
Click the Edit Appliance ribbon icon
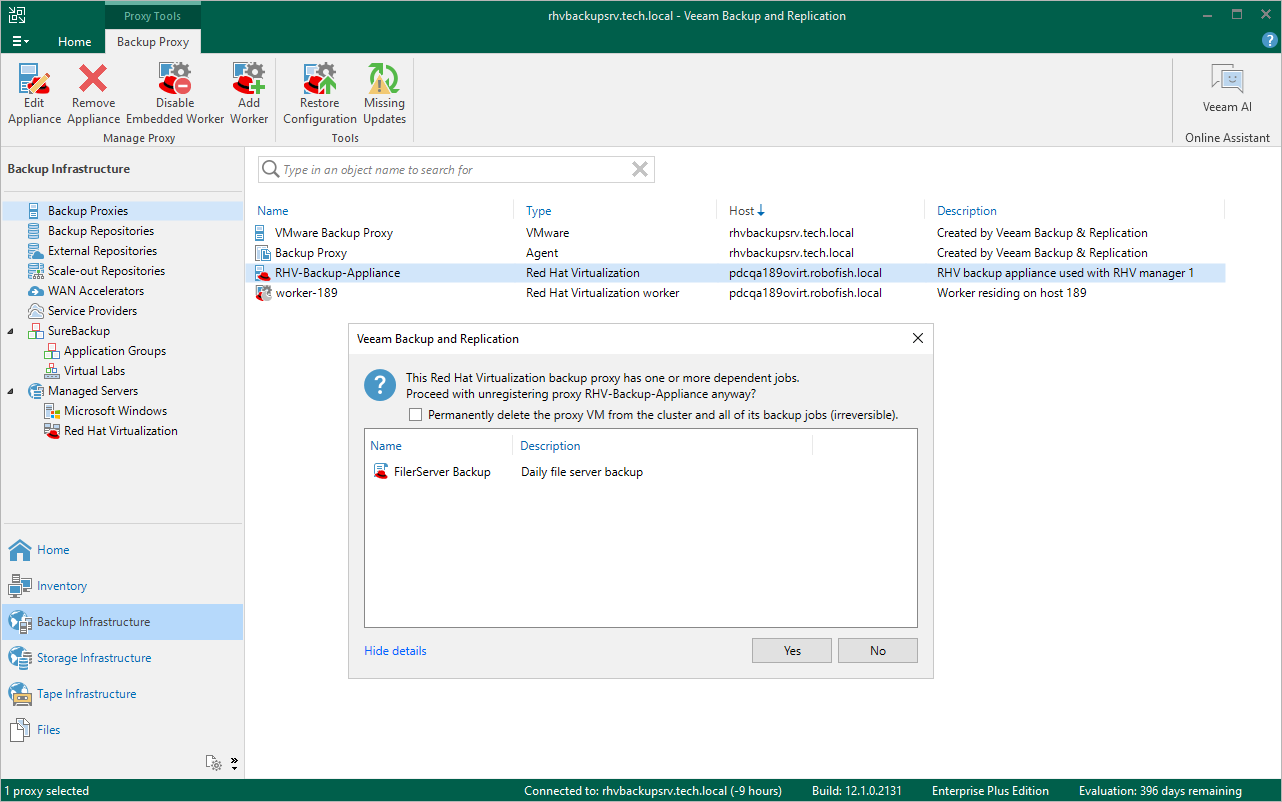34,78
